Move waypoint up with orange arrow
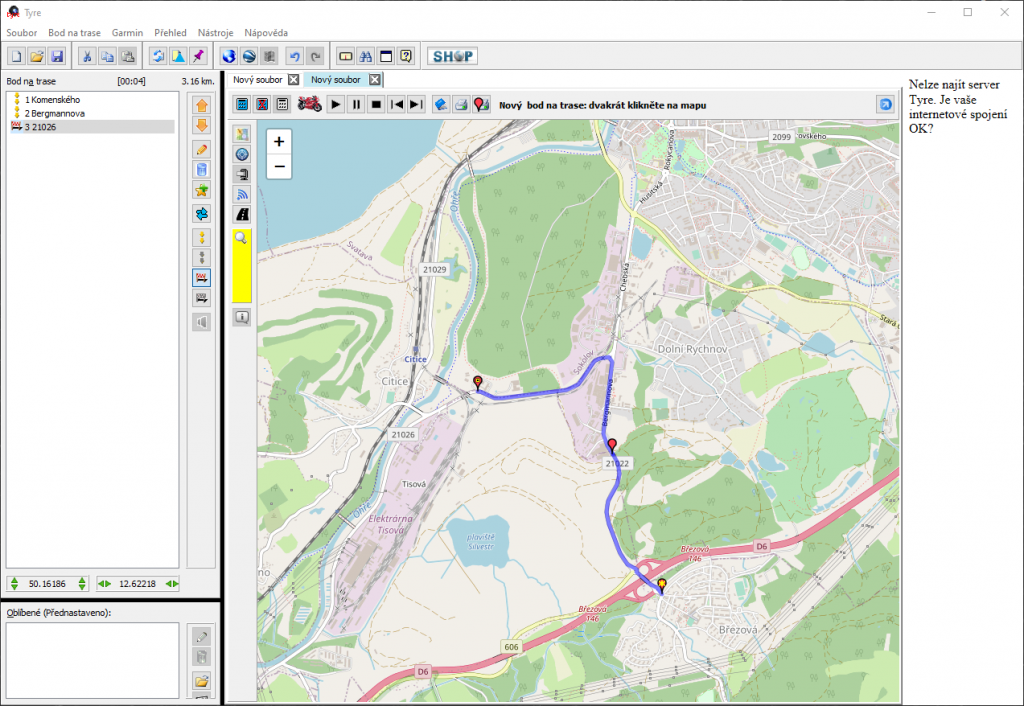The image size is (1024, 706). coord(202,105)
